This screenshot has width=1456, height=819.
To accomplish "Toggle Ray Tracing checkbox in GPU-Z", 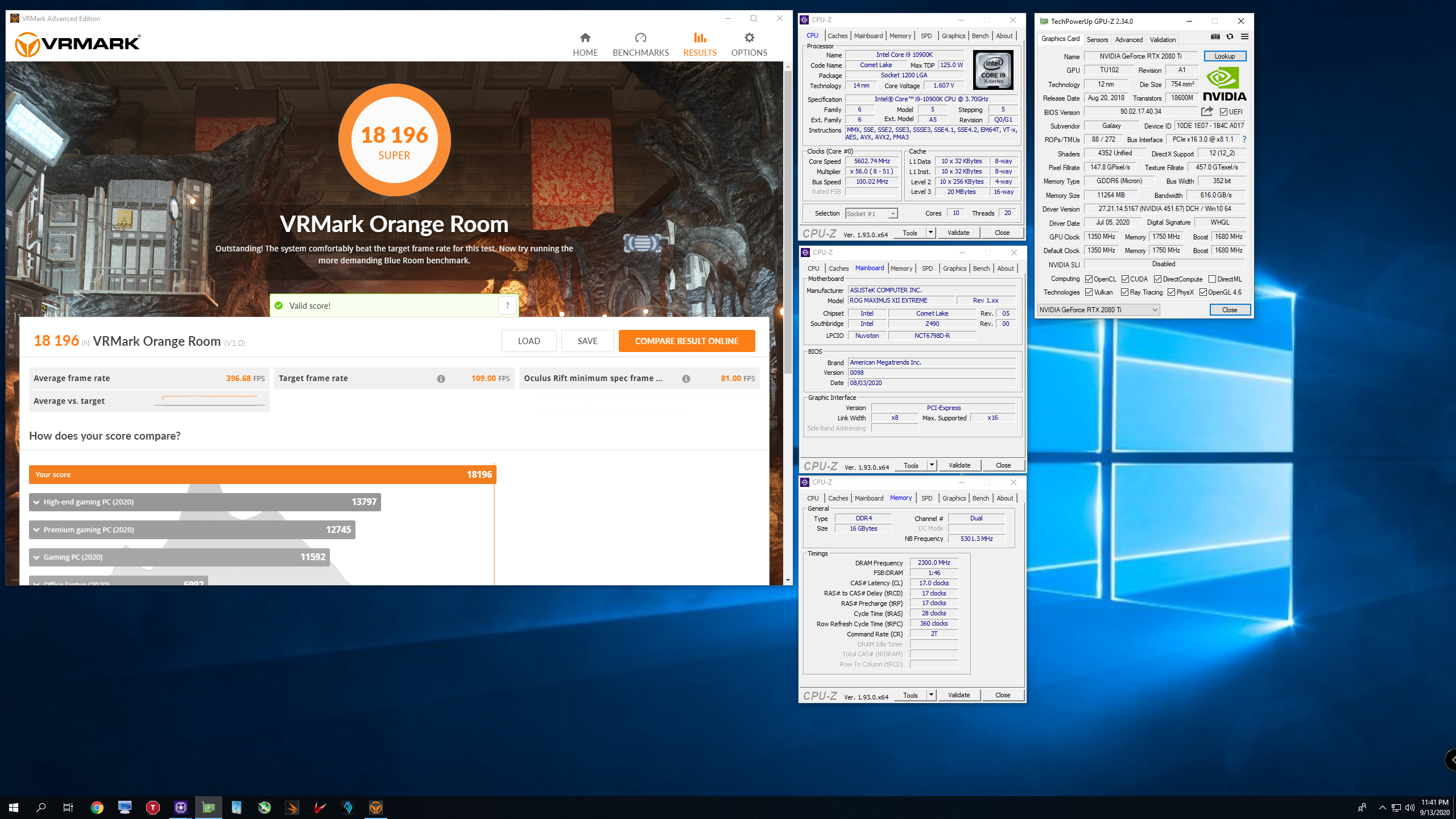I will [1124, 292].
